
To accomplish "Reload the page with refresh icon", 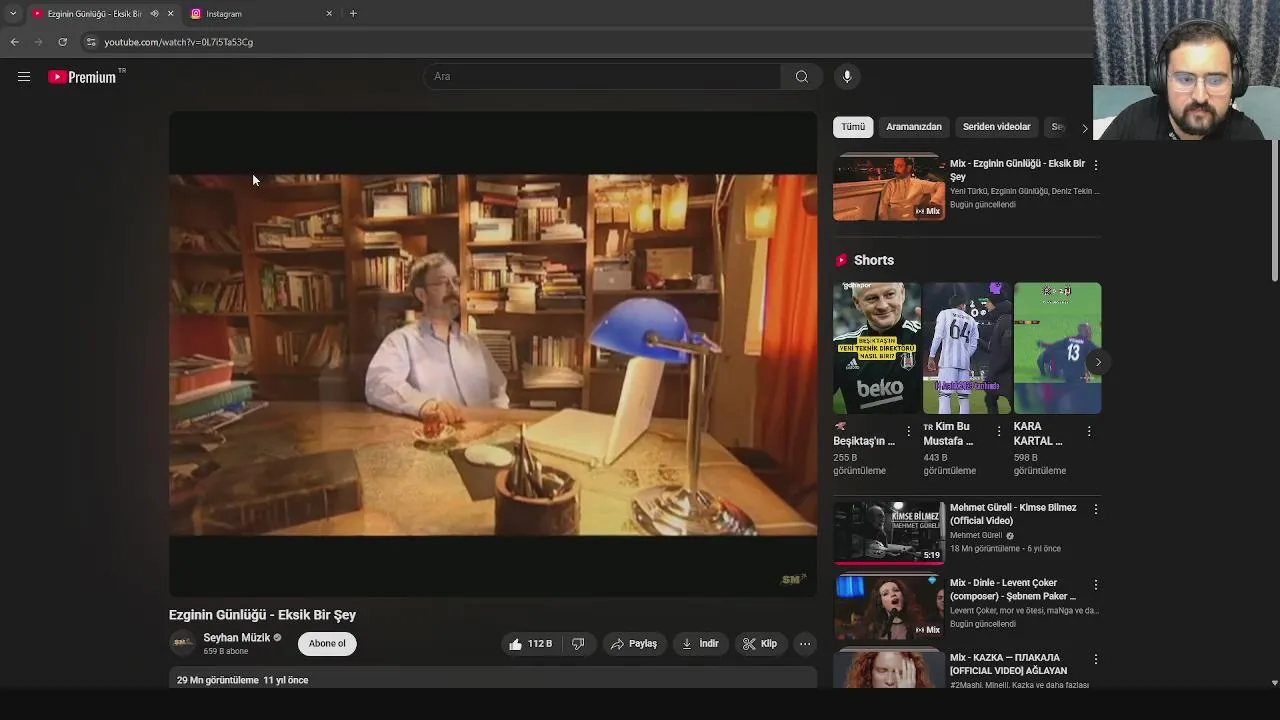I will (x=62, y=42).
